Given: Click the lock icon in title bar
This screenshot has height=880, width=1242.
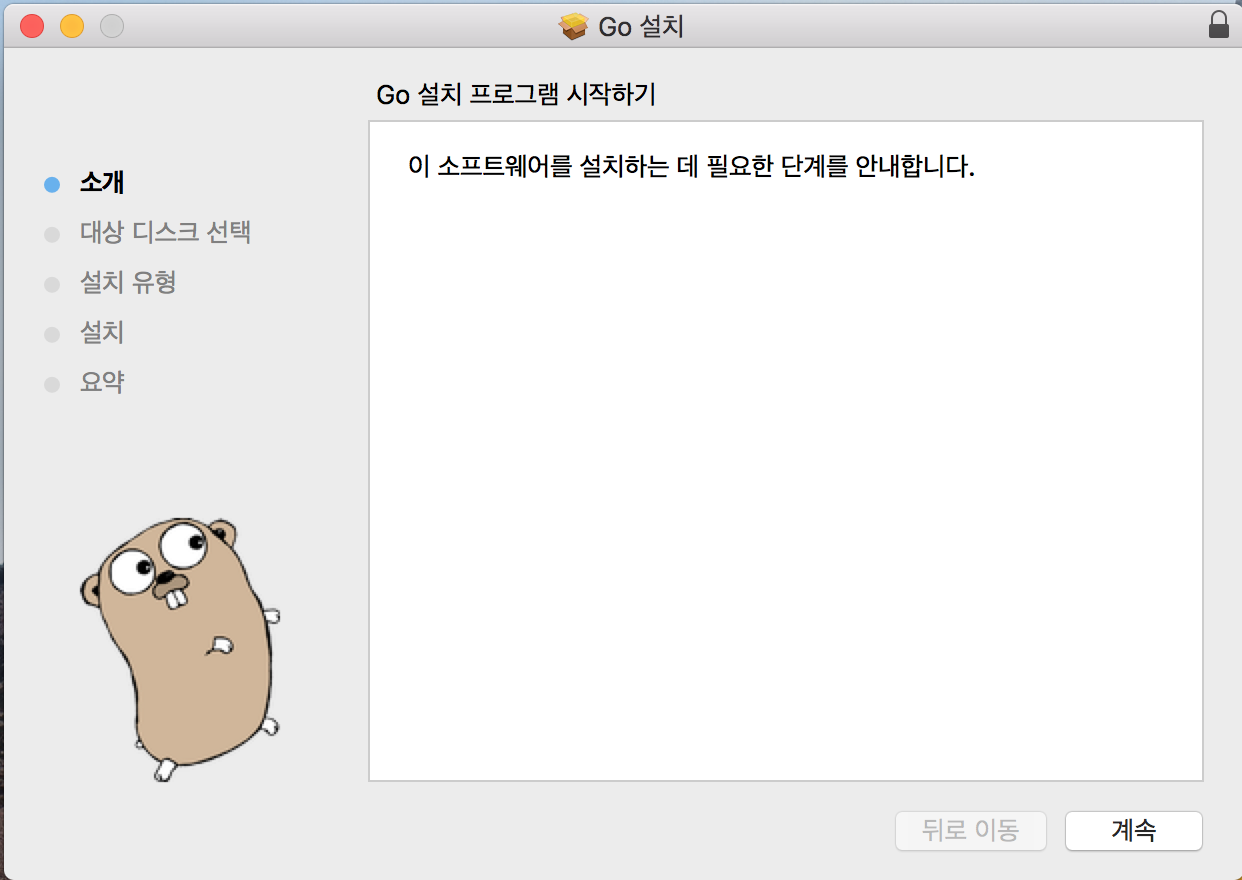Looking at the screenshot, I should (1218, 24).
